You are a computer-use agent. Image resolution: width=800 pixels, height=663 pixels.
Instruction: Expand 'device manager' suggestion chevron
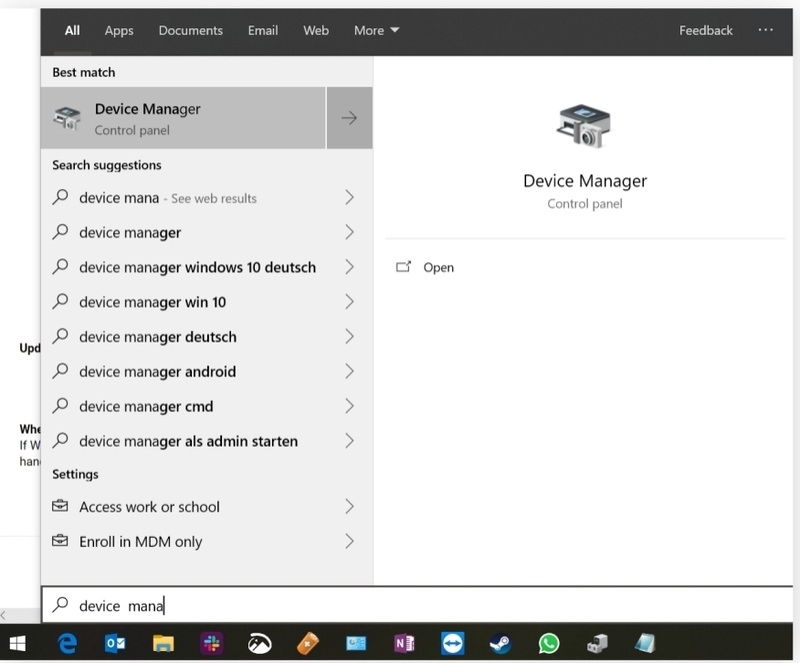coord(349,232)
